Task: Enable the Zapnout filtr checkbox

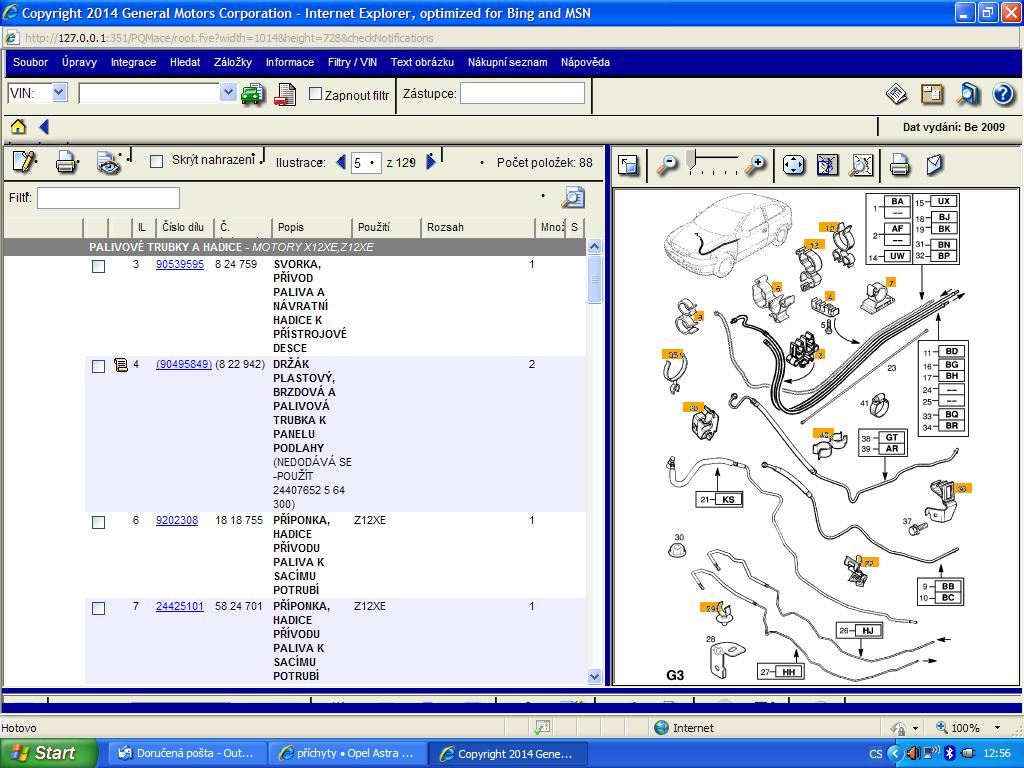Action: point(316,94)
